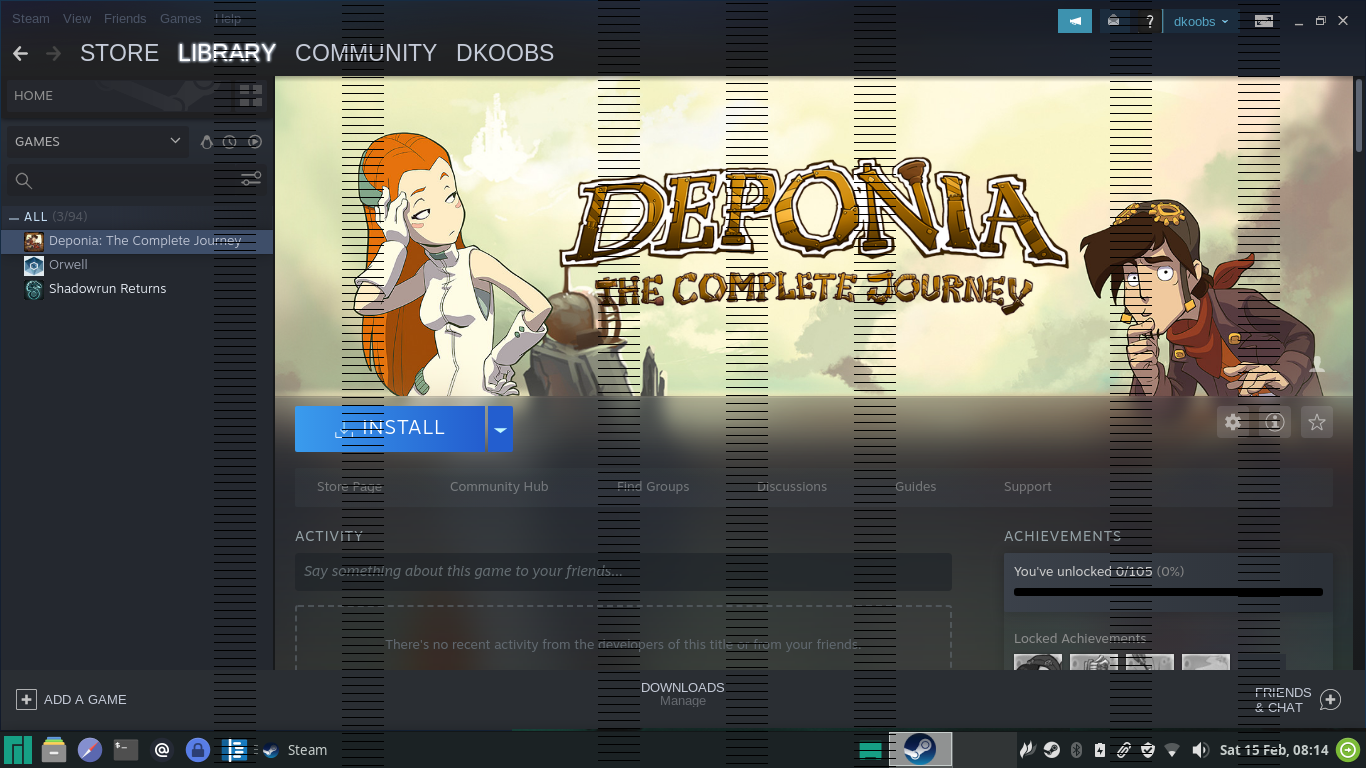Image resolution: width=1366 pixels, height=768 pixels.
Task: Click the taskbar clock Sat 15 Feb
Action: point(1274,750)
